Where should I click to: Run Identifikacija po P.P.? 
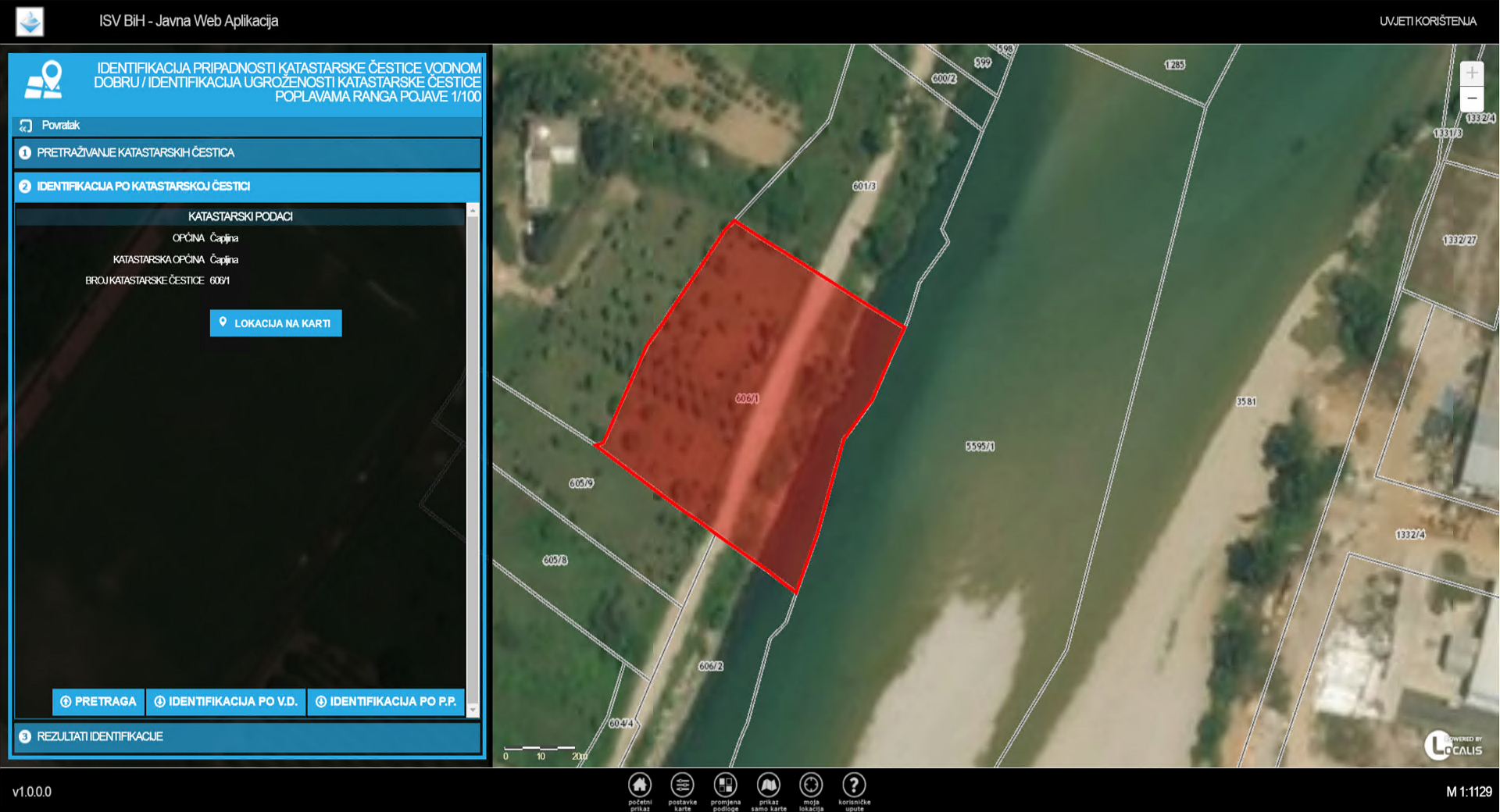pyautogui.click(x=386, y=702)
